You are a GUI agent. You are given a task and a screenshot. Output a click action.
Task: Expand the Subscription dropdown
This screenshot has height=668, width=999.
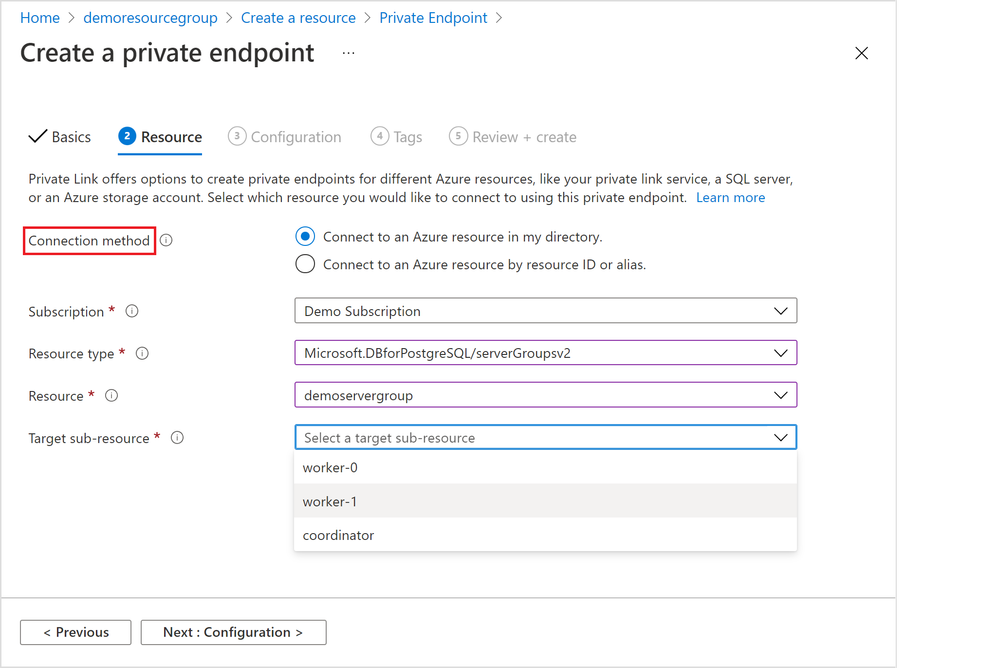point(545,311)
